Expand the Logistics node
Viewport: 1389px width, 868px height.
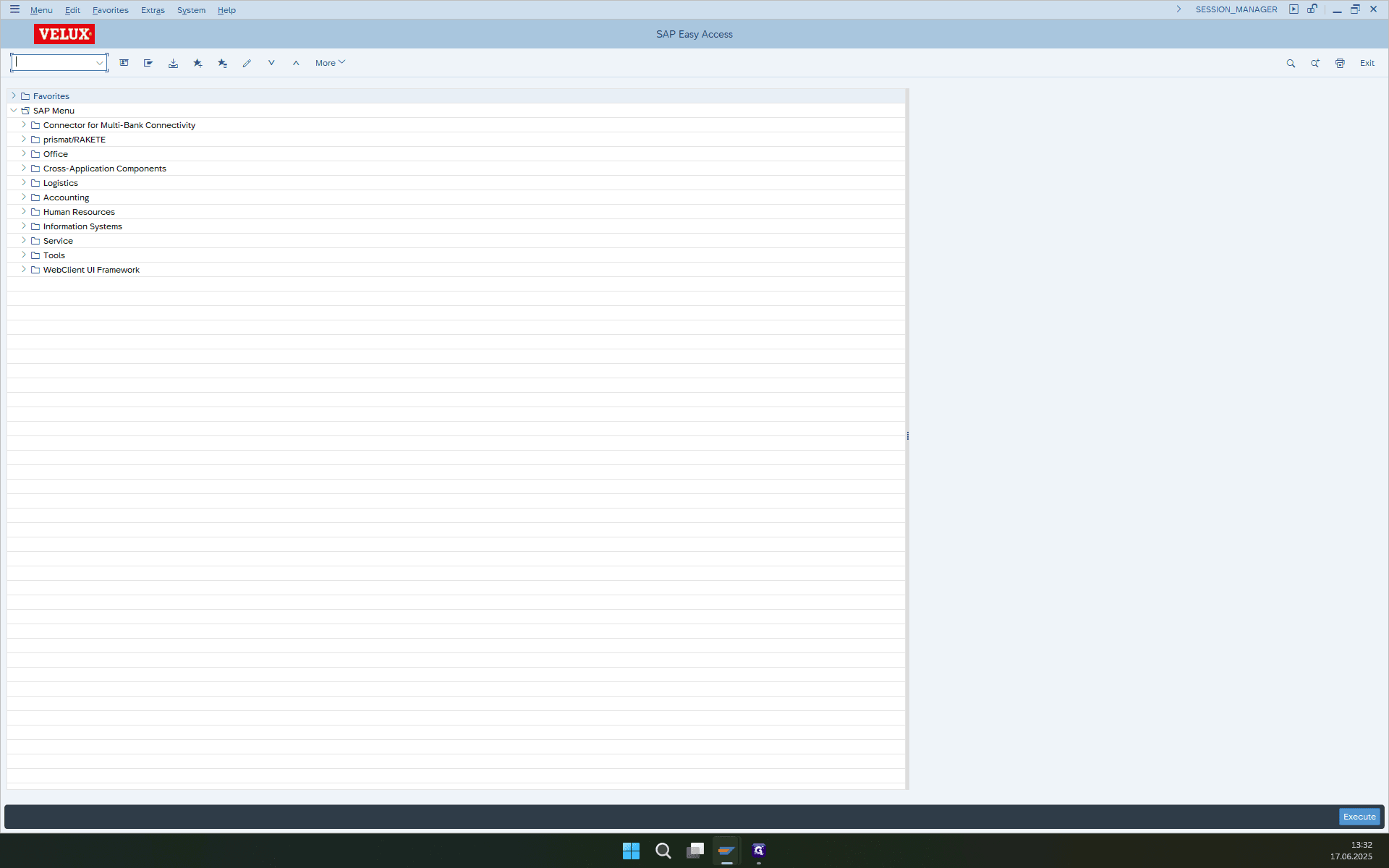24,182
